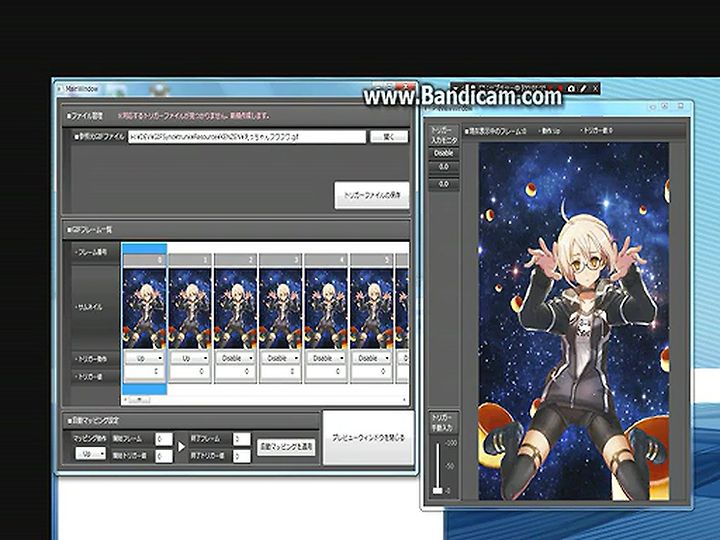
Task: Click the play arrow in auto mapping settings
Action: (182, 446)
